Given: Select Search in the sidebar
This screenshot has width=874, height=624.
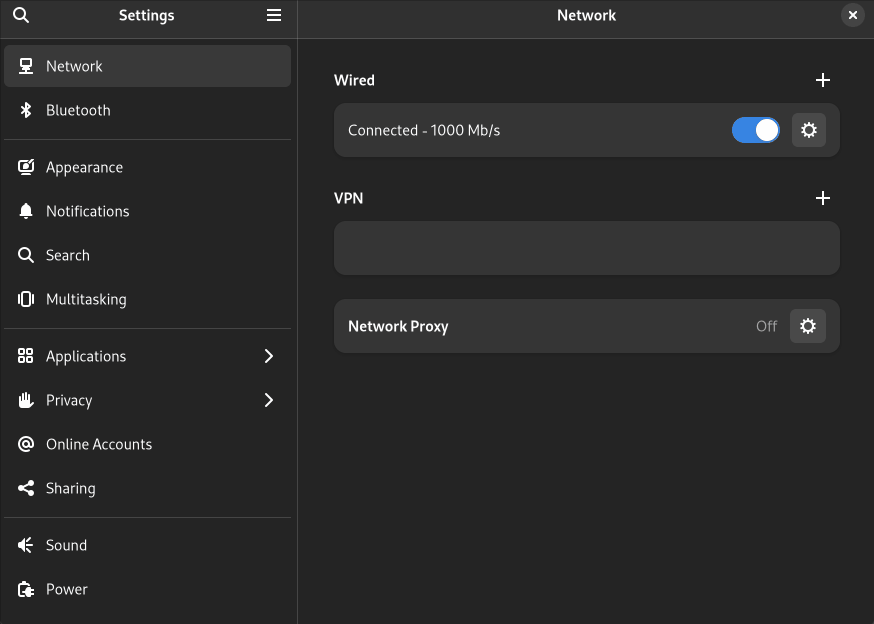Looking at the screenshot, I should click(x=68, y=255).
